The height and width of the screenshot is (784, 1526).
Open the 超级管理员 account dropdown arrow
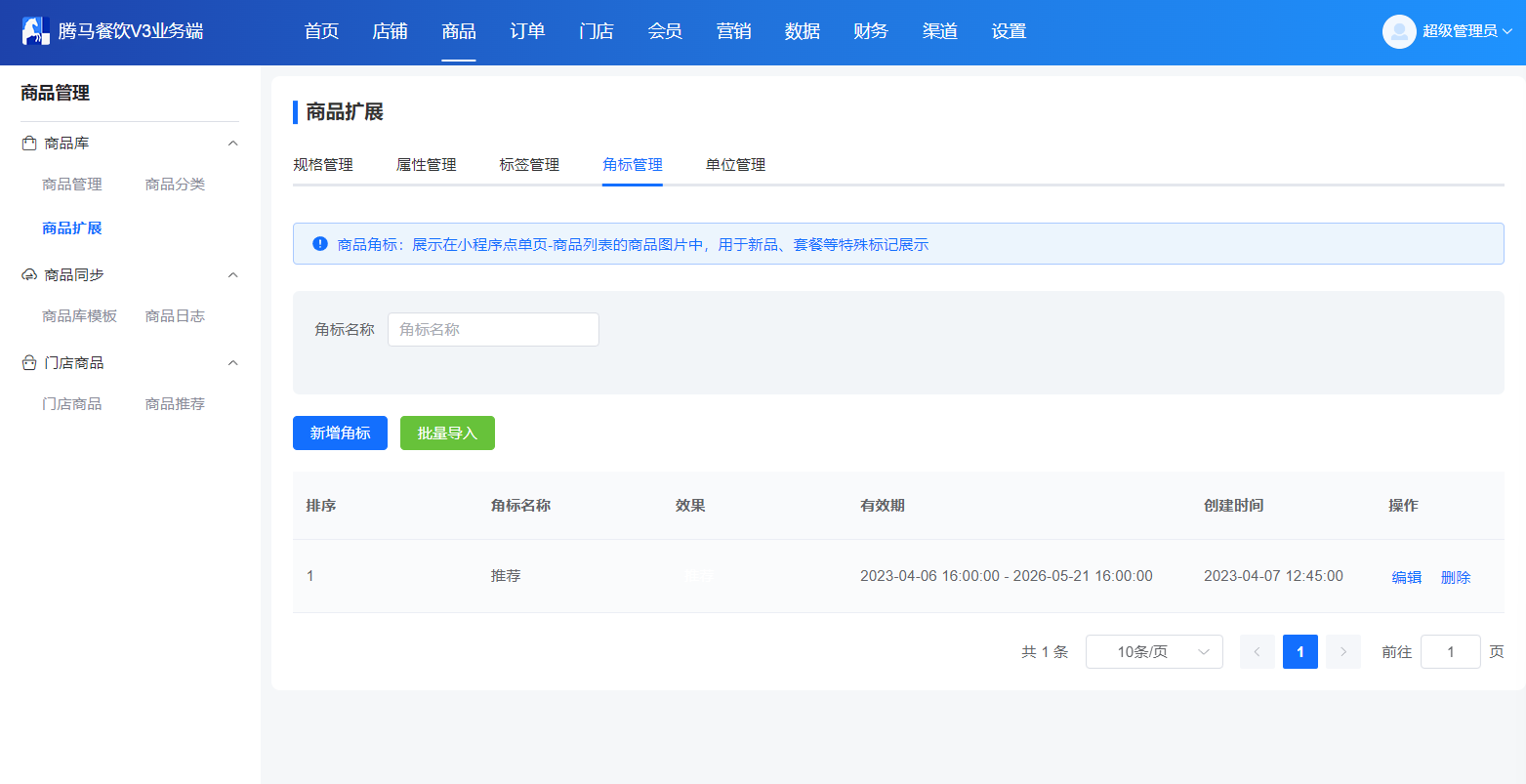click(1506, 31)
